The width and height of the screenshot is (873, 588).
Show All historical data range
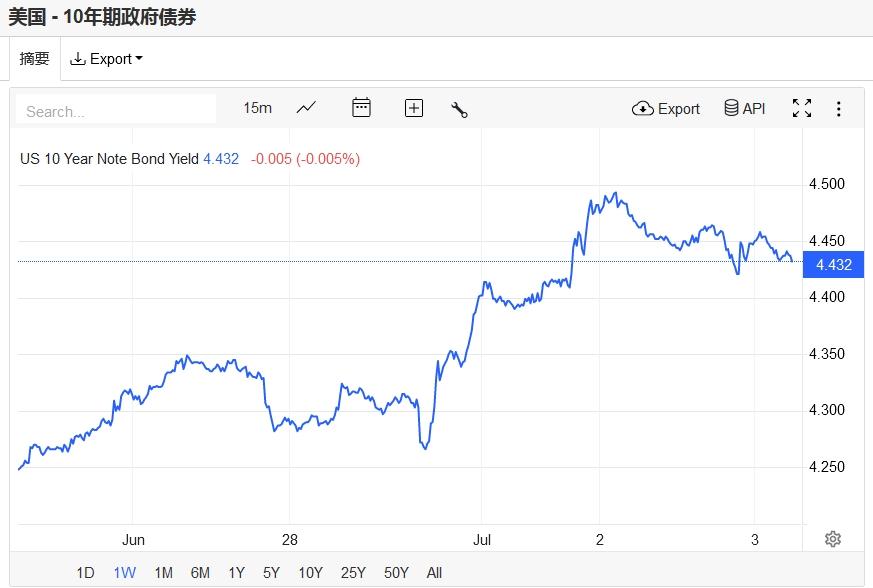434,573
